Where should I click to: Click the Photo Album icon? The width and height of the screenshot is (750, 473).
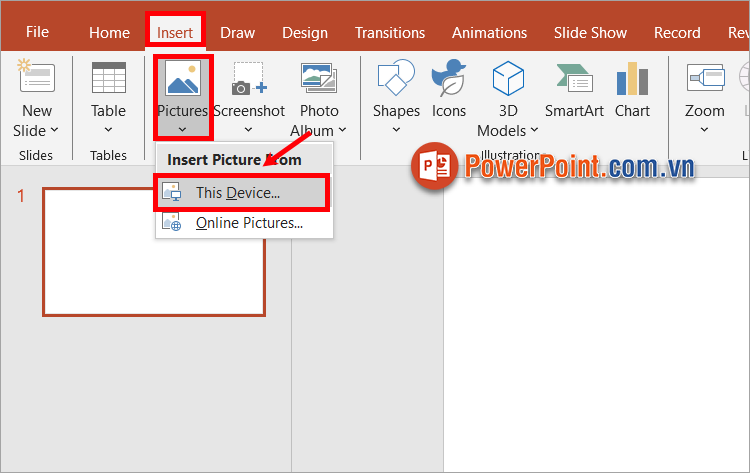[x=319, y=78]
